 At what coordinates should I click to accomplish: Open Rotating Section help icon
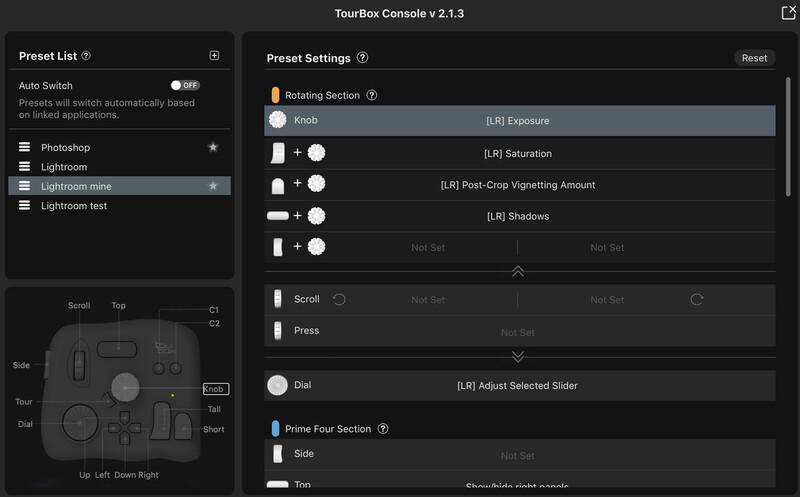pyautogui.click(x=372, y=95)
